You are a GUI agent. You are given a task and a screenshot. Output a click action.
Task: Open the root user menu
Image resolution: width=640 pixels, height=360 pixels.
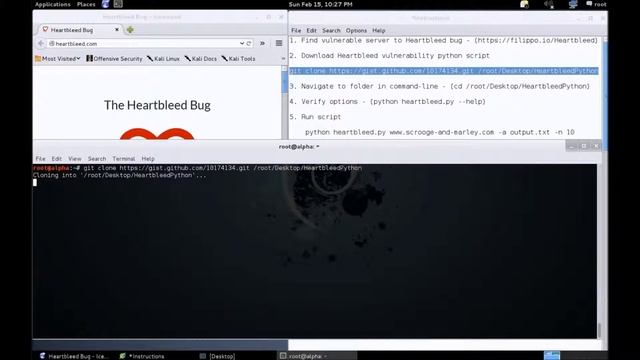[596, 4]
